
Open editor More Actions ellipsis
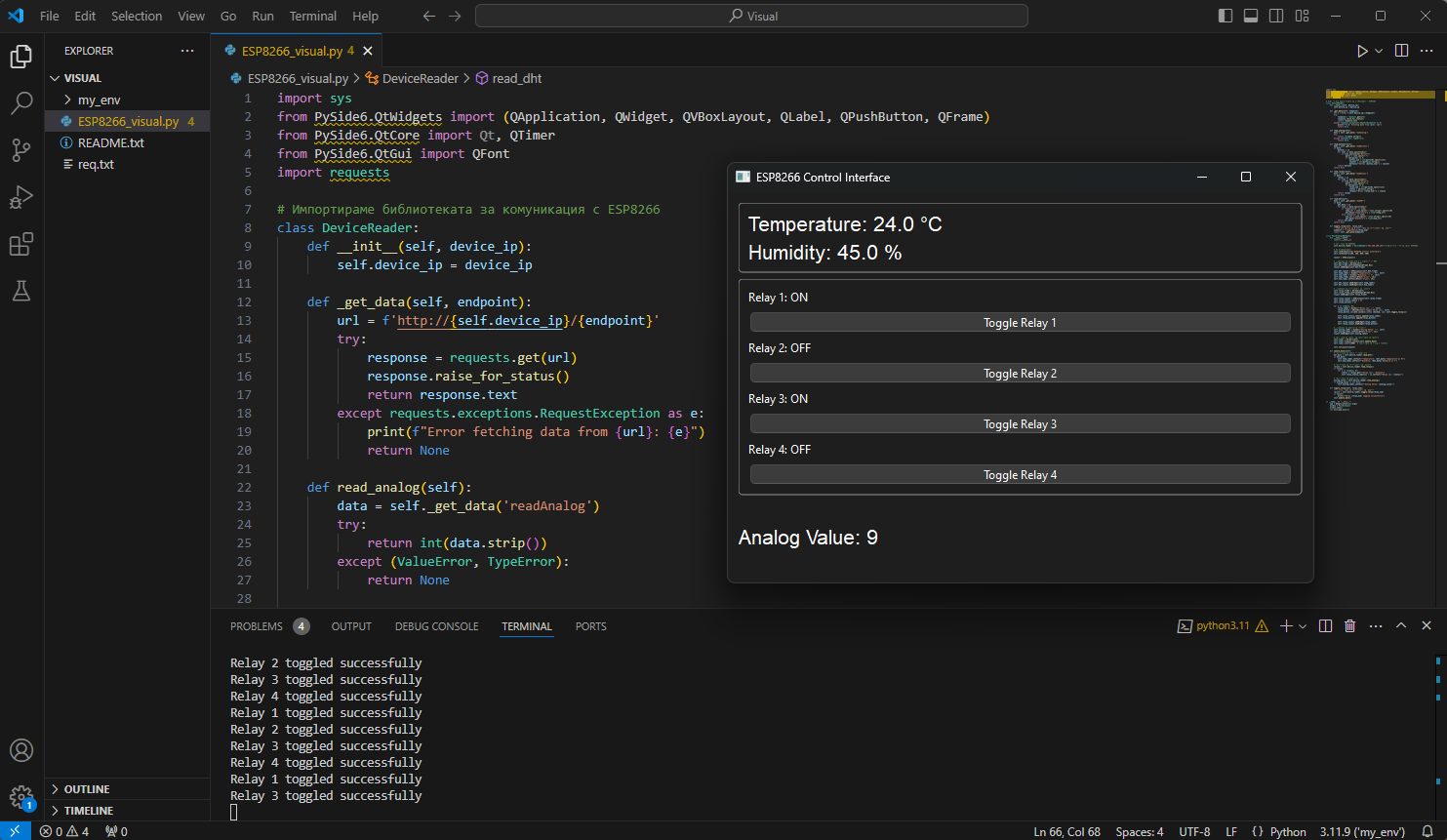(1427, 51)
